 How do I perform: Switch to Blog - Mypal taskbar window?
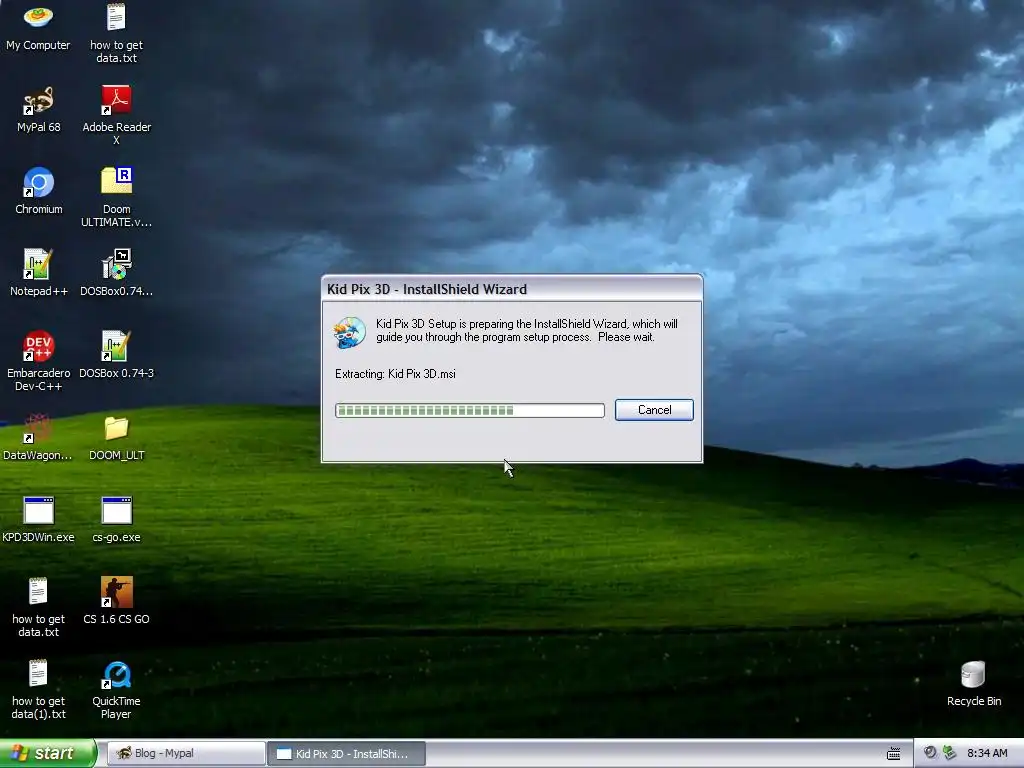(x=185, y=754)
